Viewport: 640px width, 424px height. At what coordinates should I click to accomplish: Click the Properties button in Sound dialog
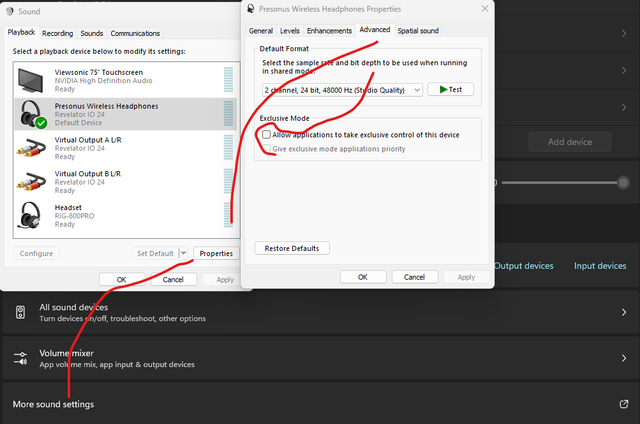point(216,253)
